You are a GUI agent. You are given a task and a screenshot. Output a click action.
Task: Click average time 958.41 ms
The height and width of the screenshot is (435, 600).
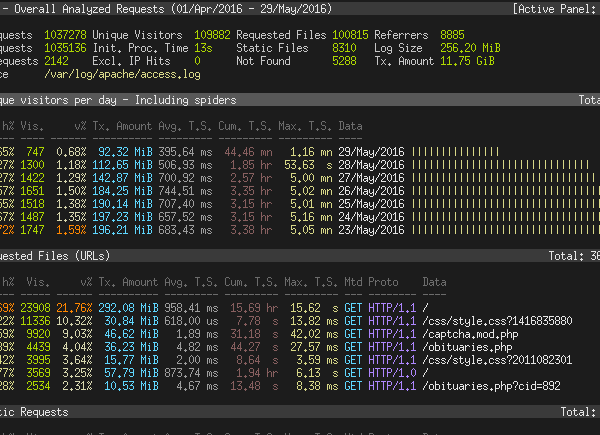coord(191,308)
